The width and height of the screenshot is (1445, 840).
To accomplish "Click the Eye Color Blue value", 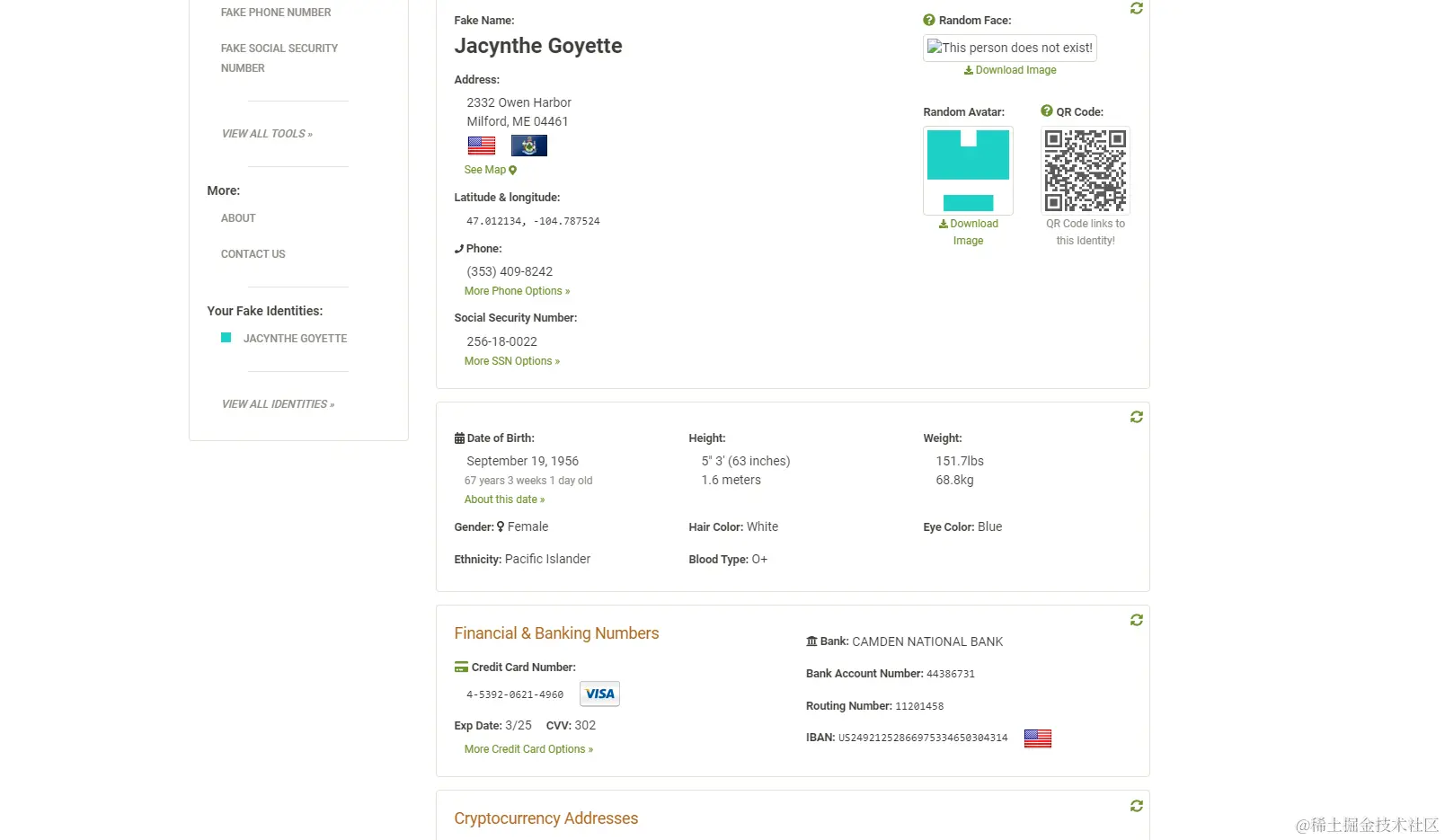I will pyautogui.click(x=989, y=526).
